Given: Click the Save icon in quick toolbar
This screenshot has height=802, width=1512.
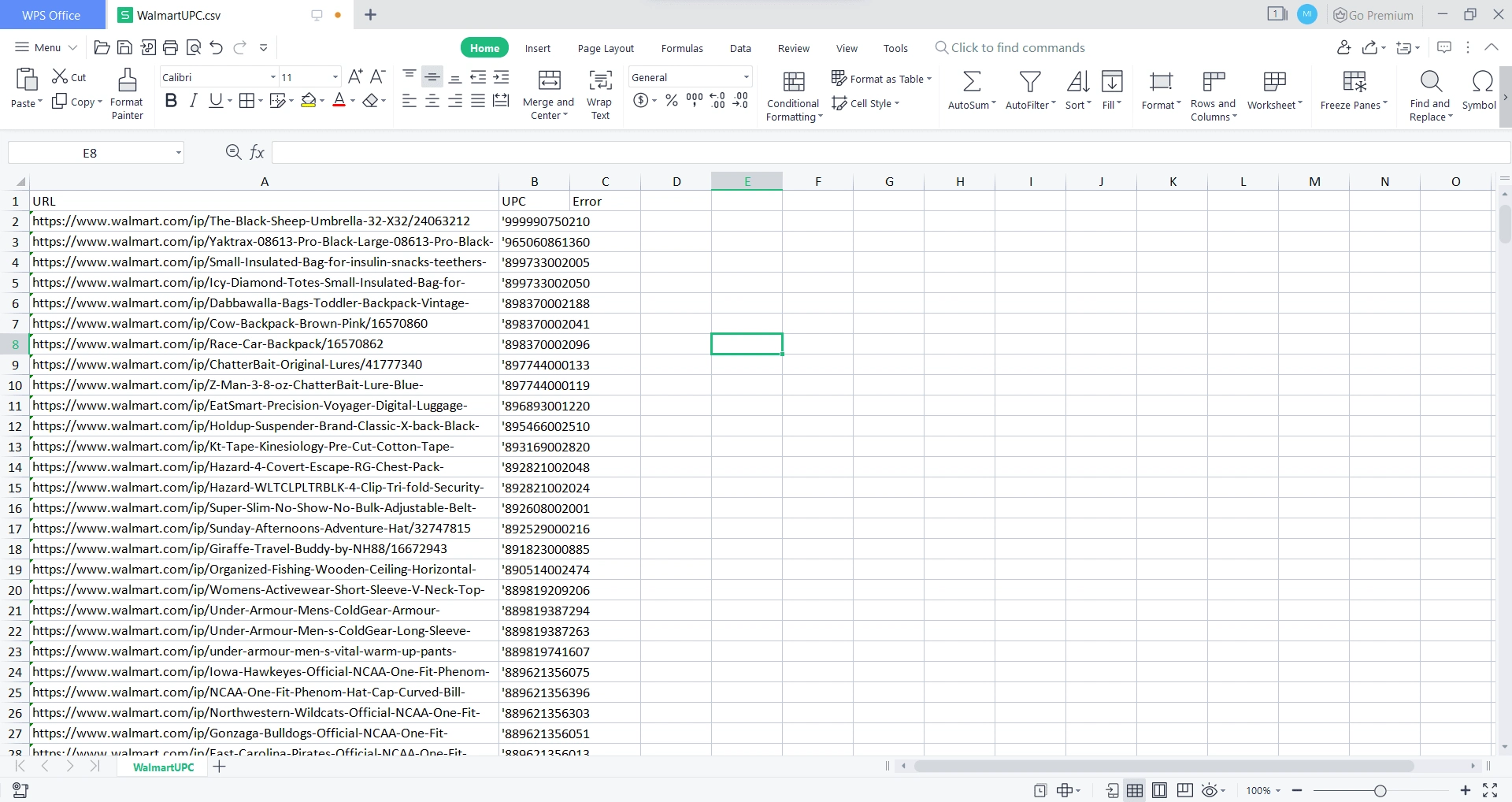Looking at the screenshot, I should (124, 47).
